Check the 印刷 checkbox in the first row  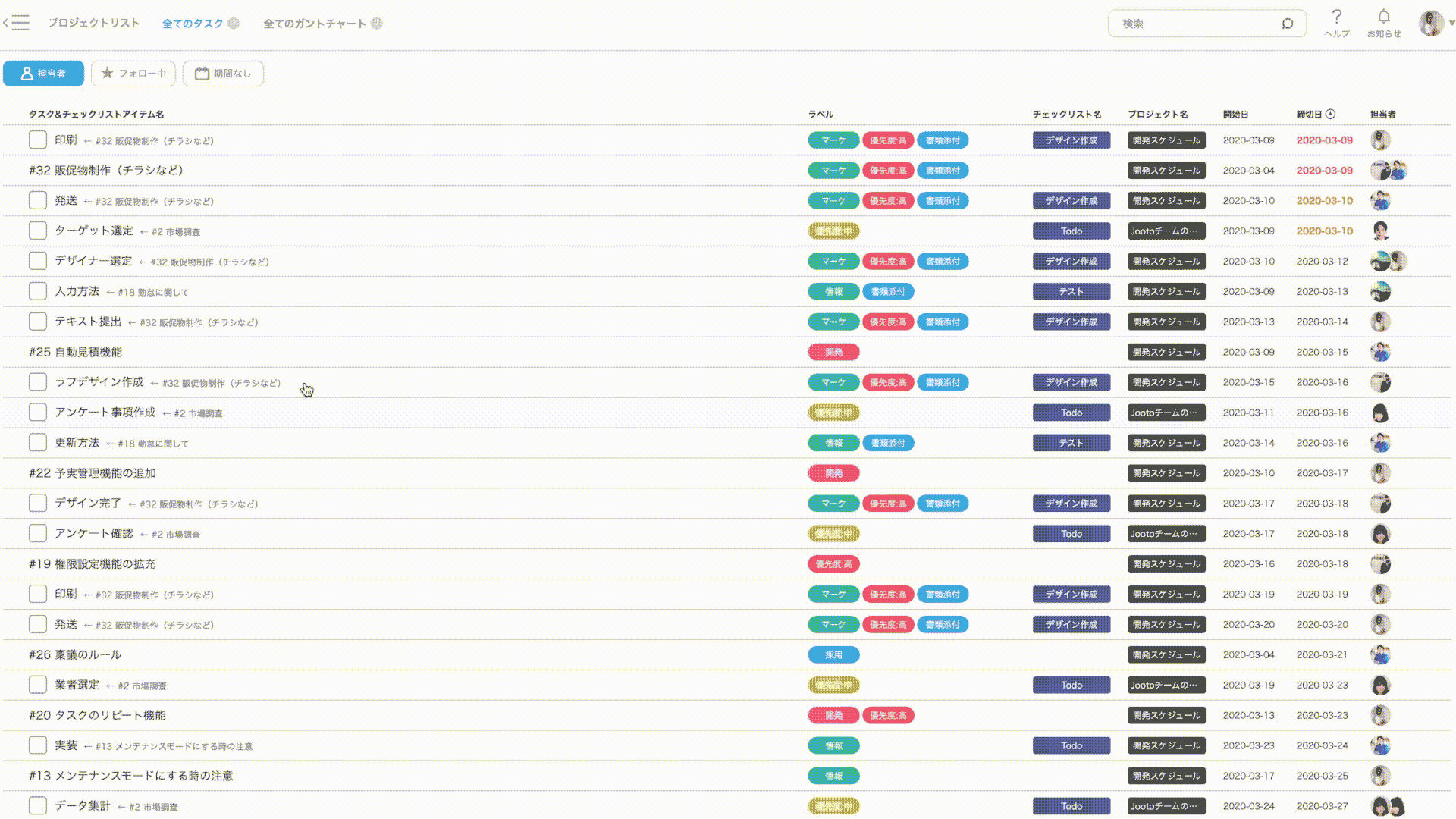[38, 140]
